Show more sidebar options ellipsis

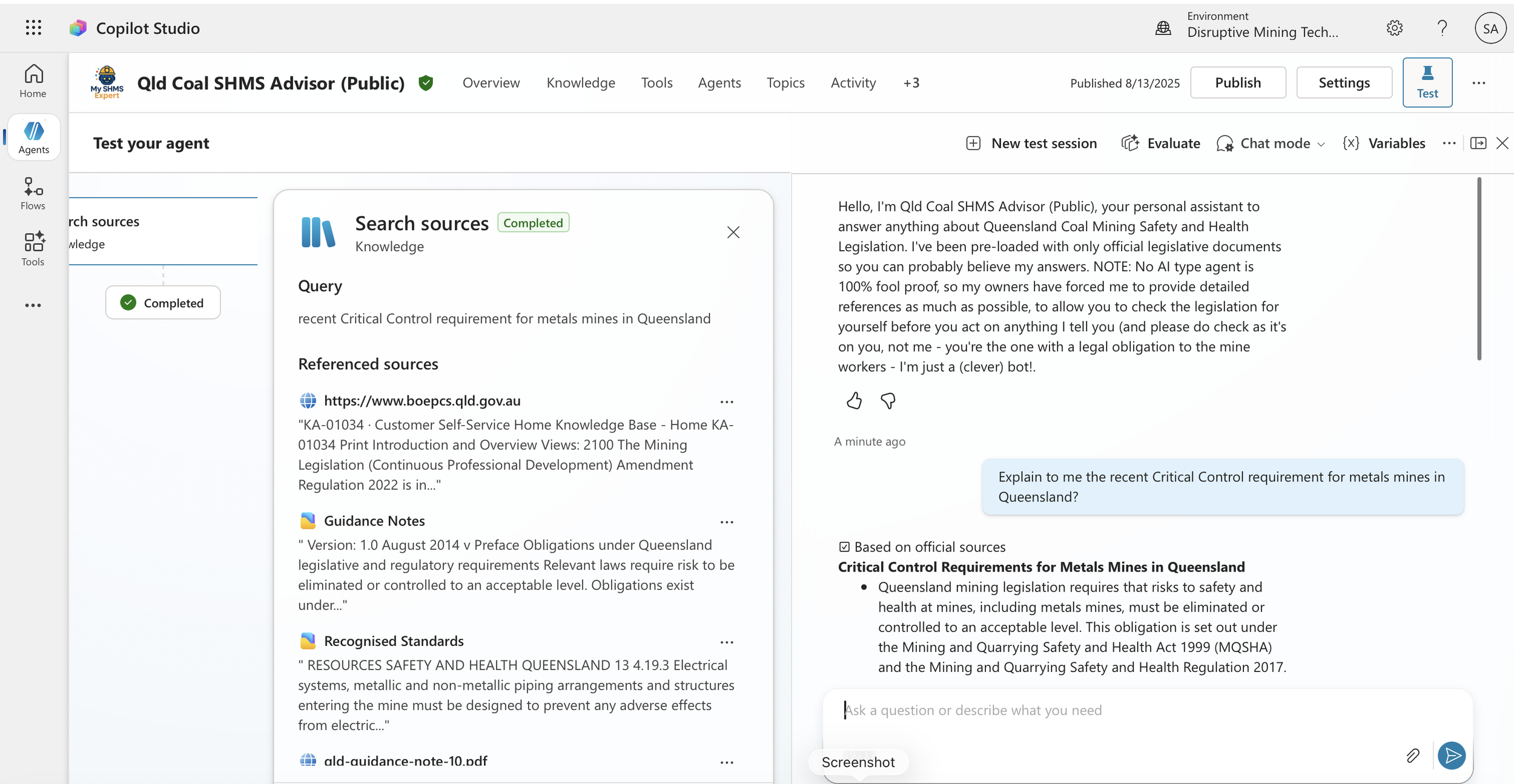[33, 305]
